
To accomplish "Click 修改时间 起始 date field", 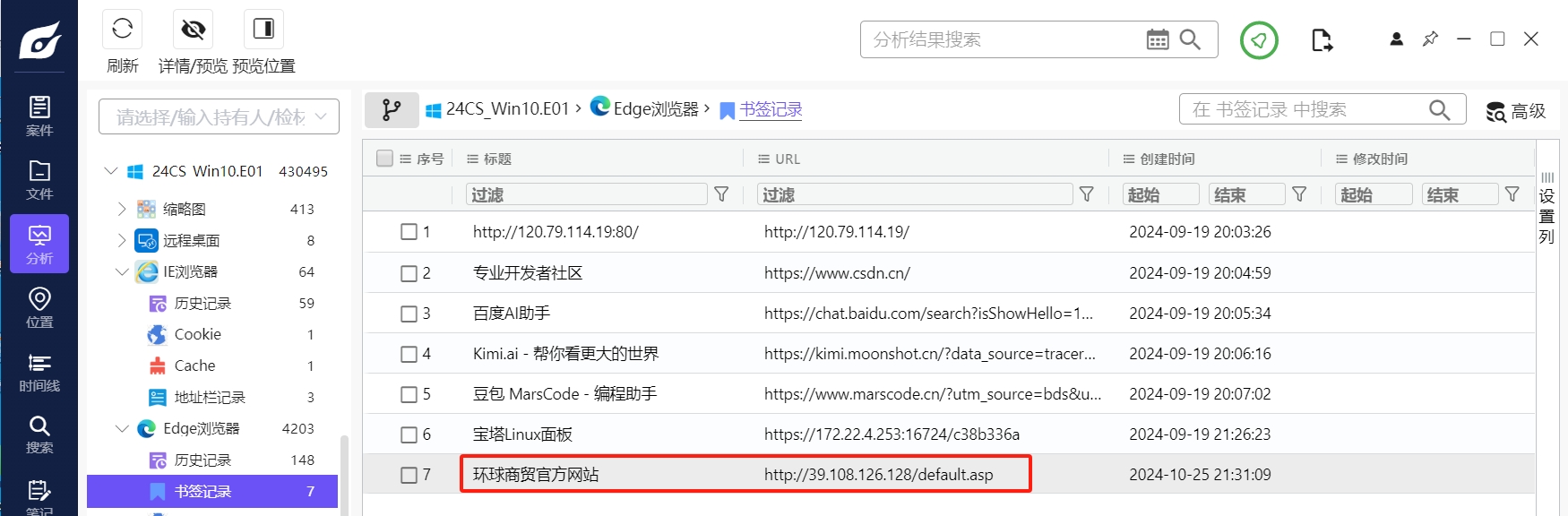I will click(1374, 194).
